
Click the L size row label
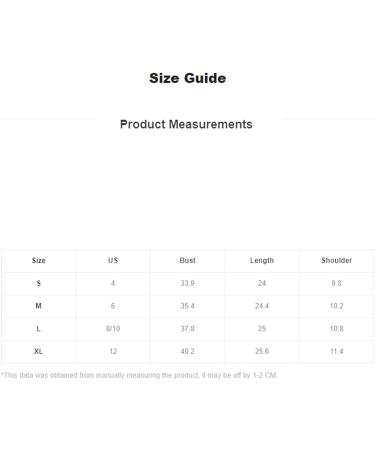click(x=39, y=329)
